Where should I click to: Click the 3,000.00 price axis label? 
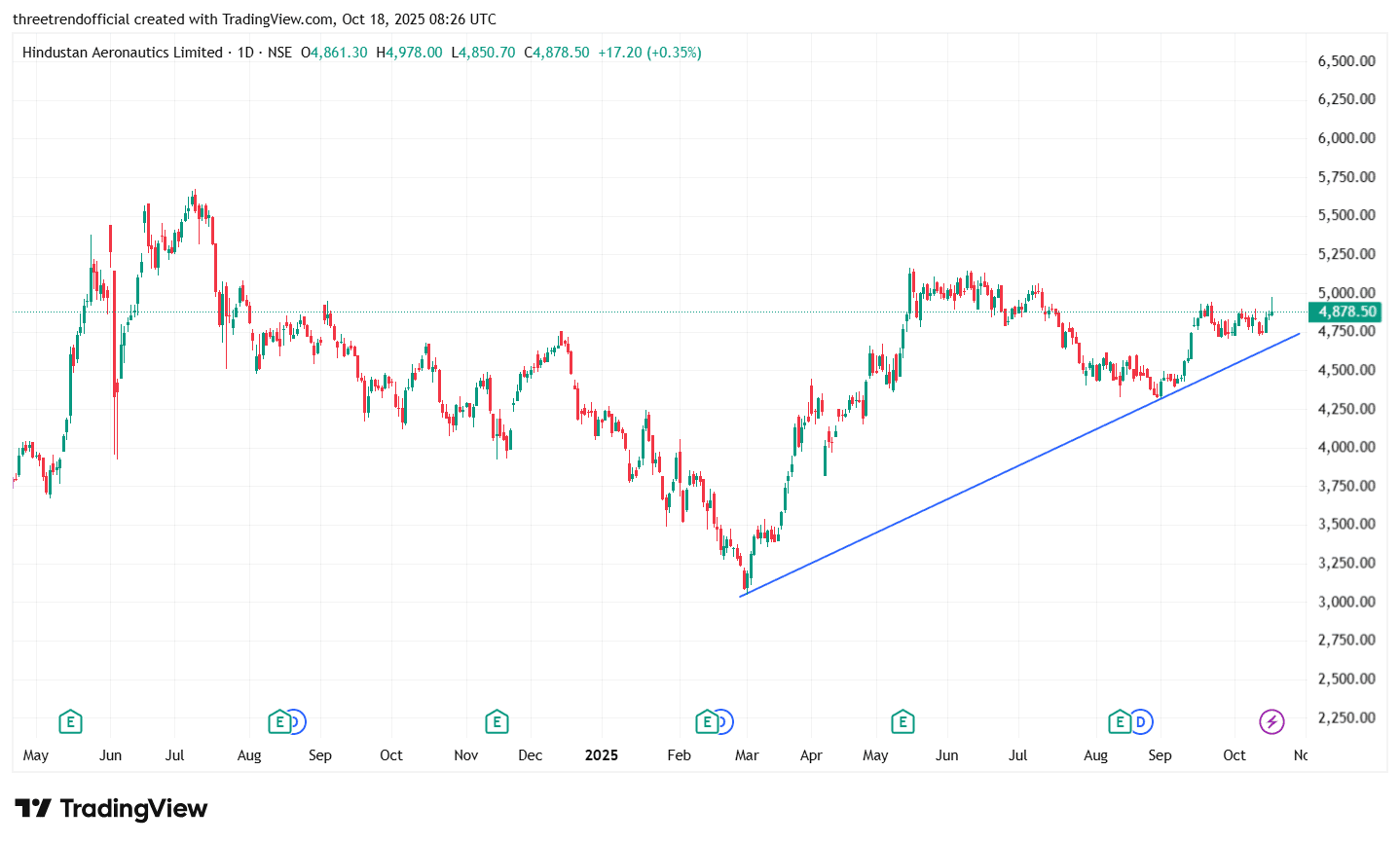[1346, 602]
